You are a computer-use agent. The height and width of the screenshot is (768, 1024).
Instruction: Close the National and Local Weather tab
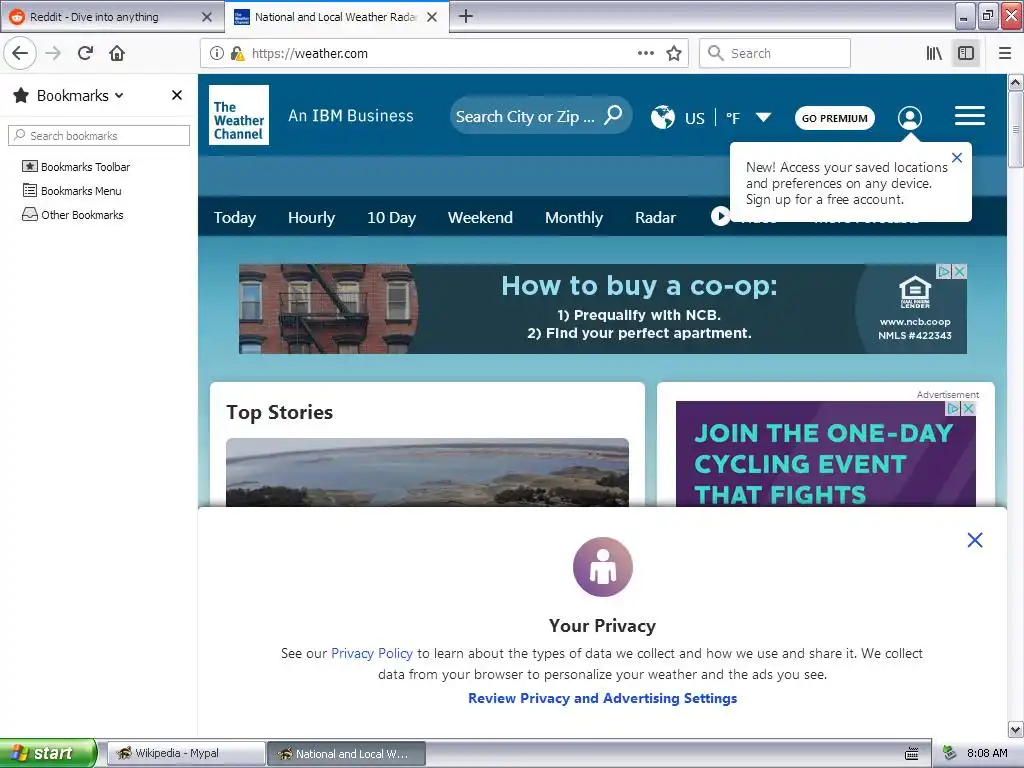tap(432, 17)
